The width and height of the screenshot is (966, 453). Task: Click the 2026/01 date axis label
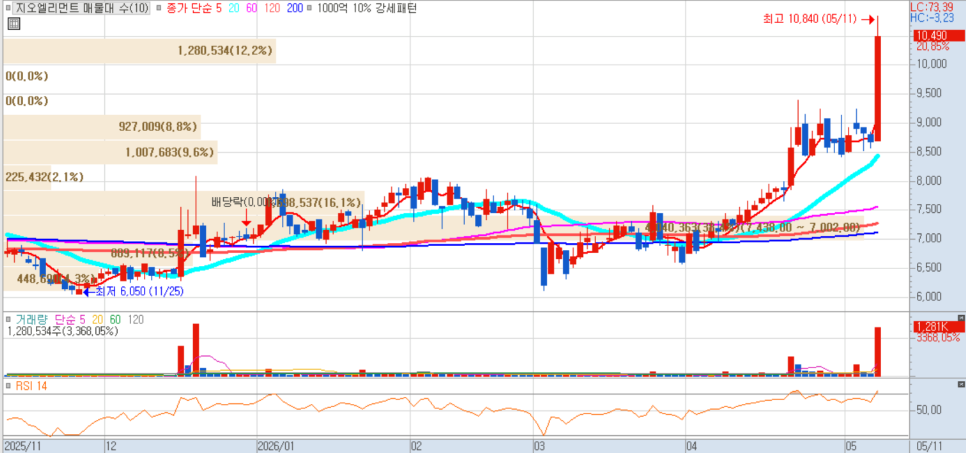pyautogui.click(x=276, y=445)
